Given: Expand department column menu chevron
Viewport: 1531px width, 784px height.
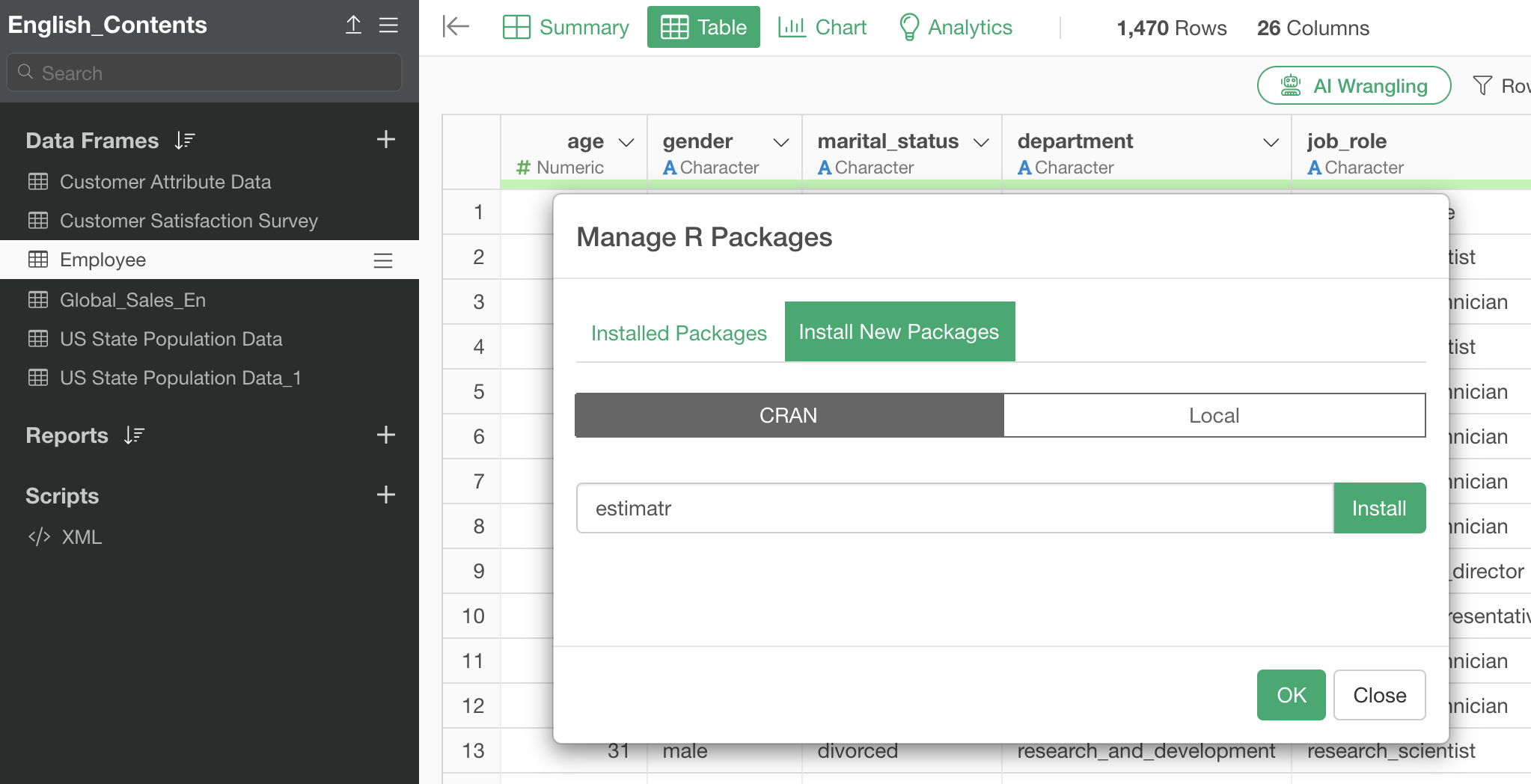Looking at the screenshot, I should 1271,142.
